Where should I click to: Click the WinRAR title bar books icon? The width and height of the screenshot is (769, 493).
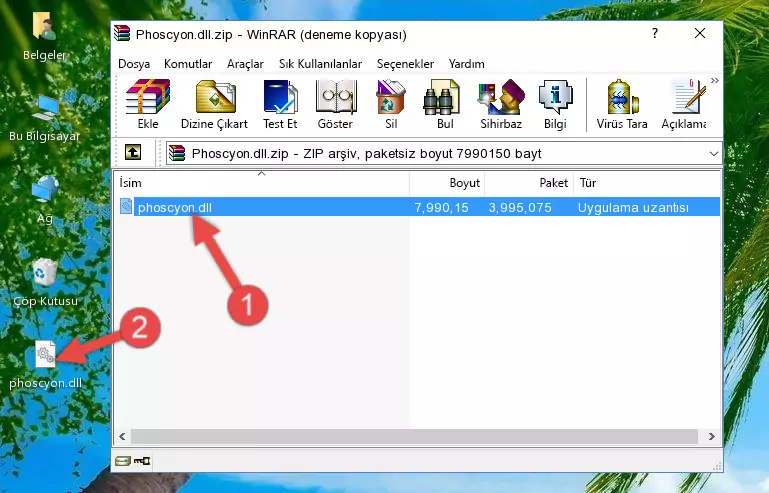[x=122, y=33]
